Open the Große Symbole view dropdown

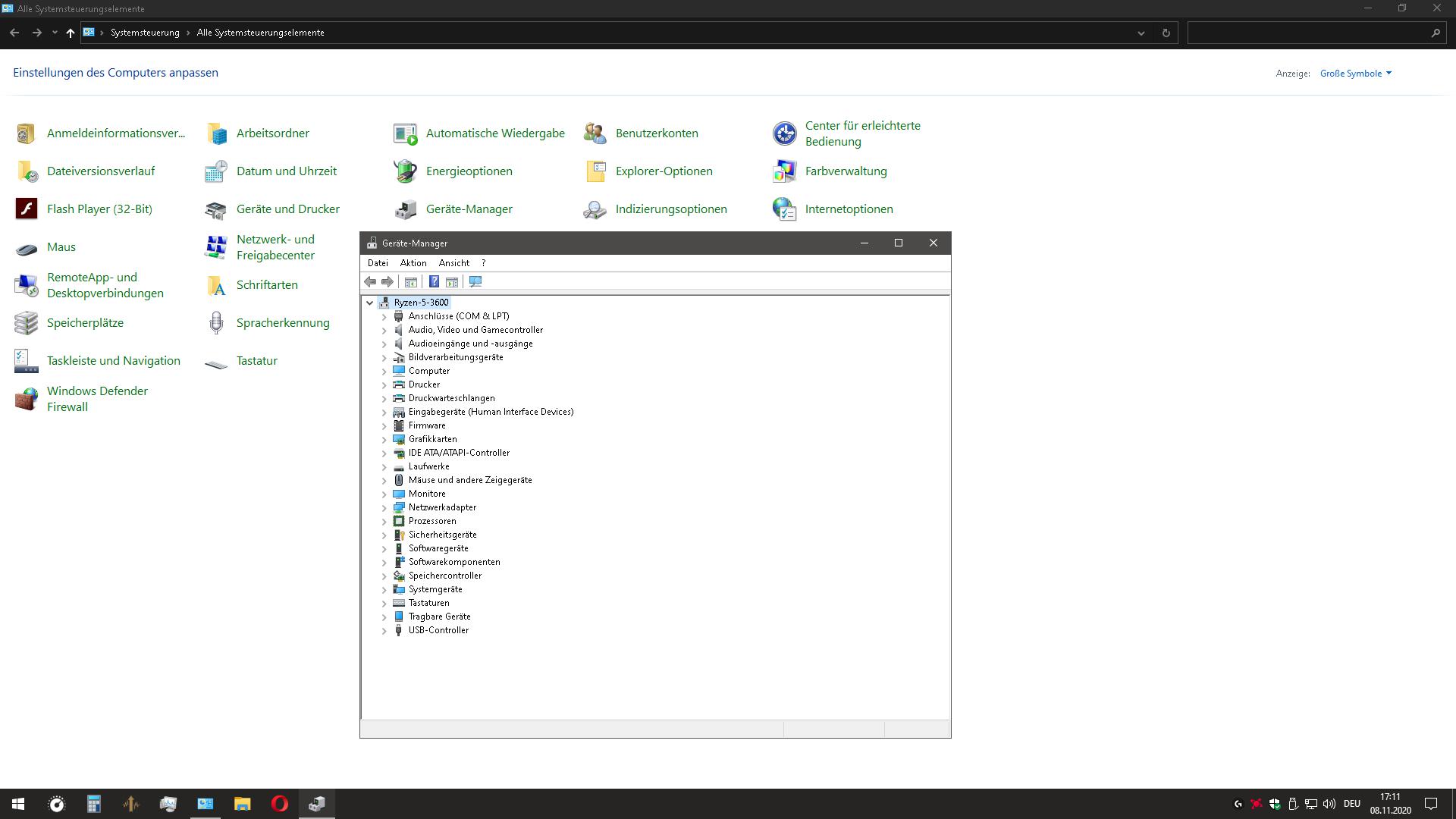(x=1356, y=74)
